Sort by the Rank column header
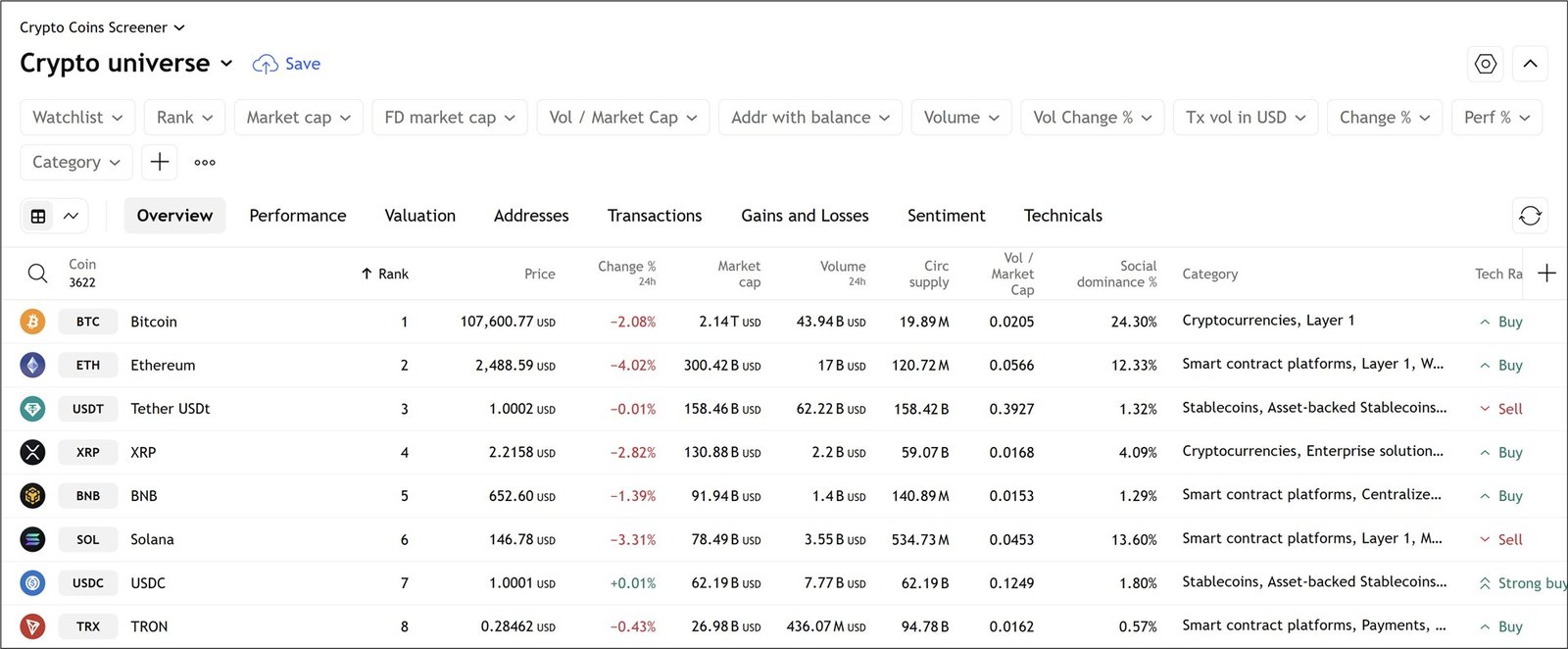The image size is (1568, 649). pyautogui.click(x=385, y=274)
